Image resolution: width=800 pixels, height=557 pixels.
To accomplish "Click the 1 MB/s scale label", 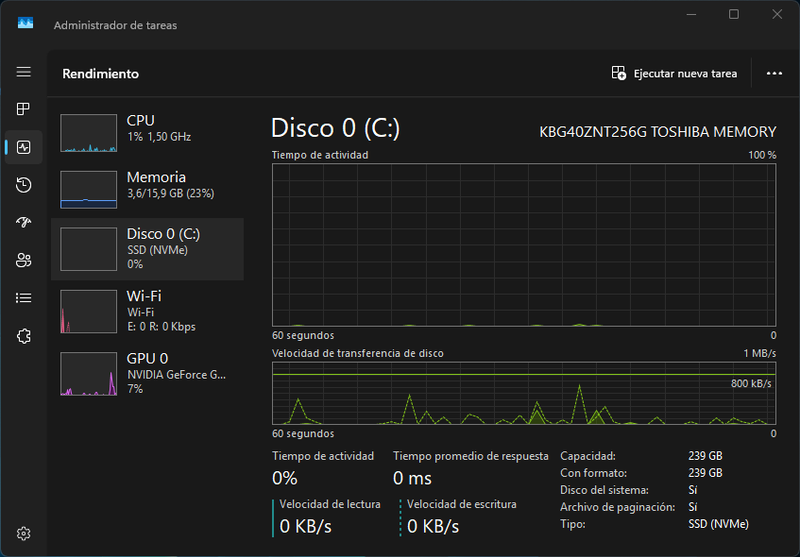I will [x=760, y=353].
